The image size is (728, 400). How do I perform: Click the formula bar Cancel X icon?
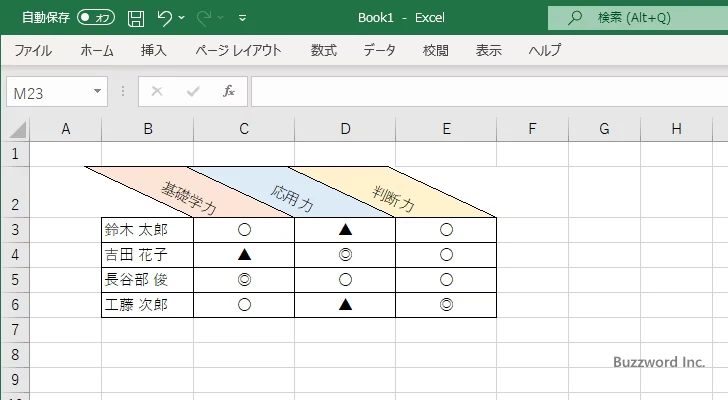point(157,91)
